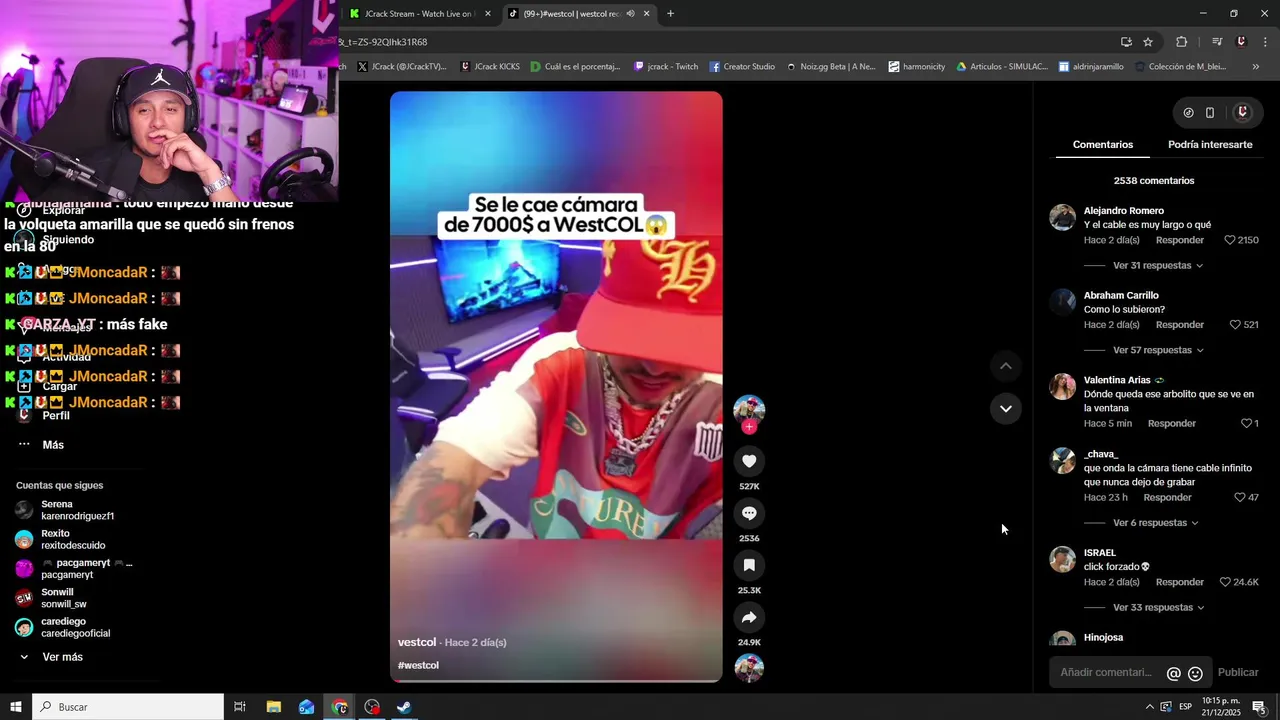Click the Publicar button

click(1238, 673)
